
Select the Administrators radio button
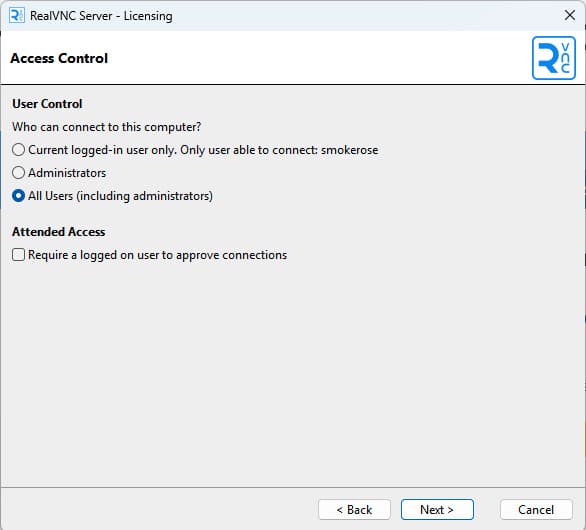pos(18,173)
